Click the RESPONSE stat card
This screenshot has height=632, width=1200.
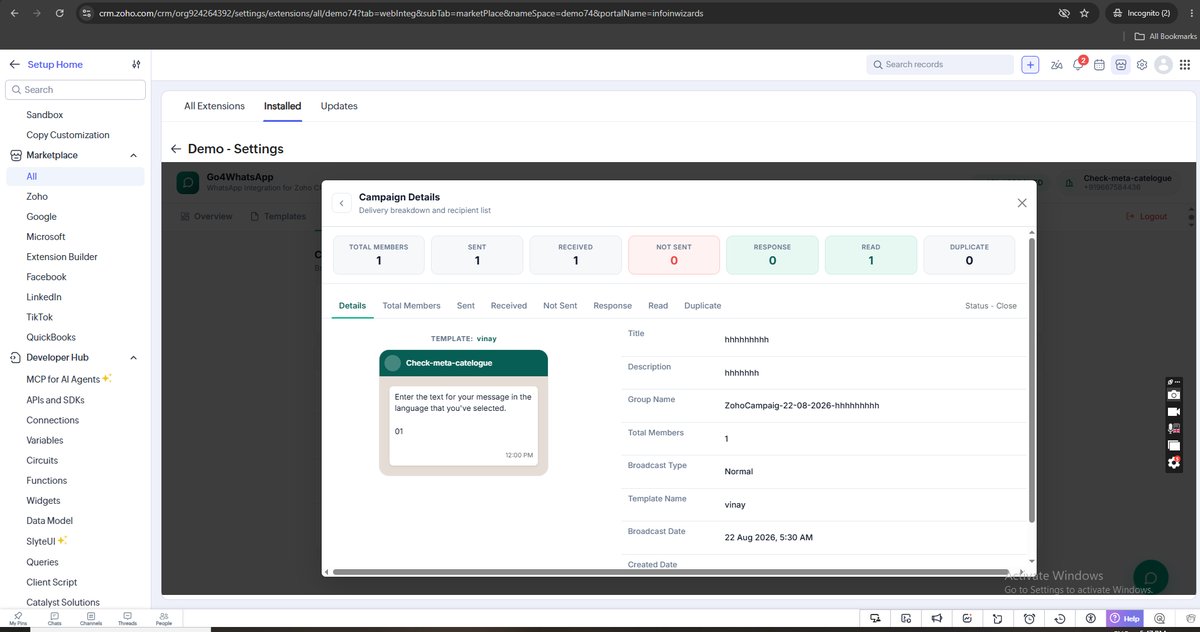(x=772, y=255)
